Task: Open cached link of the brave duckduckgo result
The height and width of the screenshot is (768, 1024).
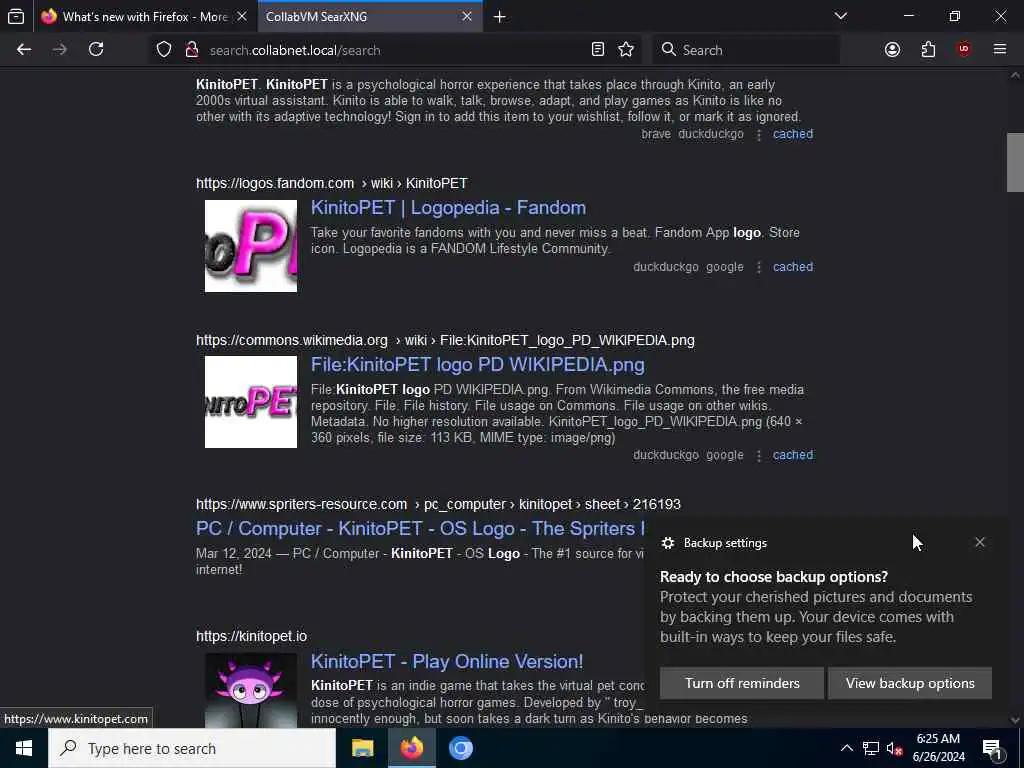Action: pyautogui.click(x=793, y=134)
